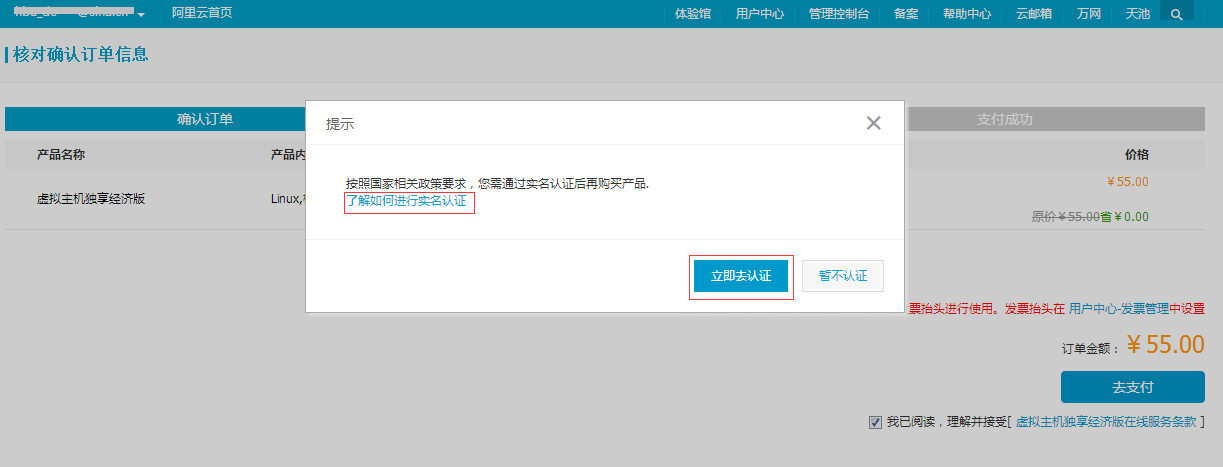1223x467 pixels.
Task: Click the 立即去认证 button
Action: (x=741, y=277)
